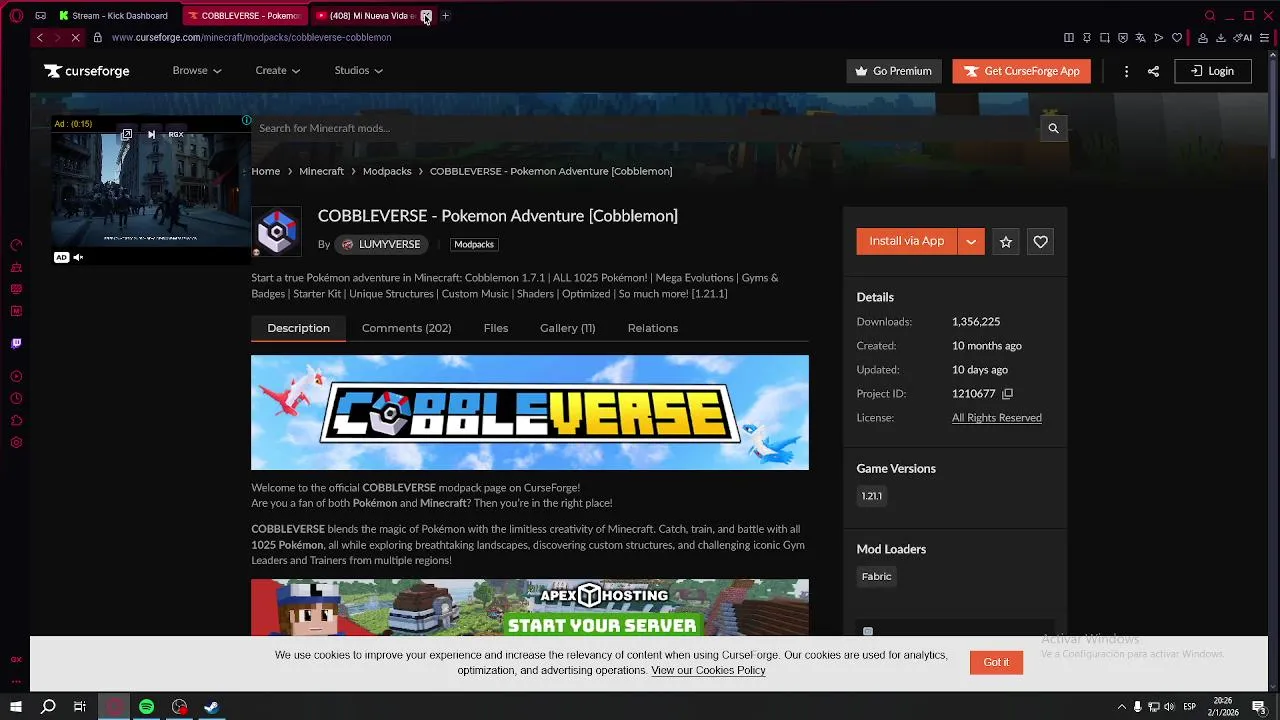Select the Fabric mod loader tag

point(876,576)
